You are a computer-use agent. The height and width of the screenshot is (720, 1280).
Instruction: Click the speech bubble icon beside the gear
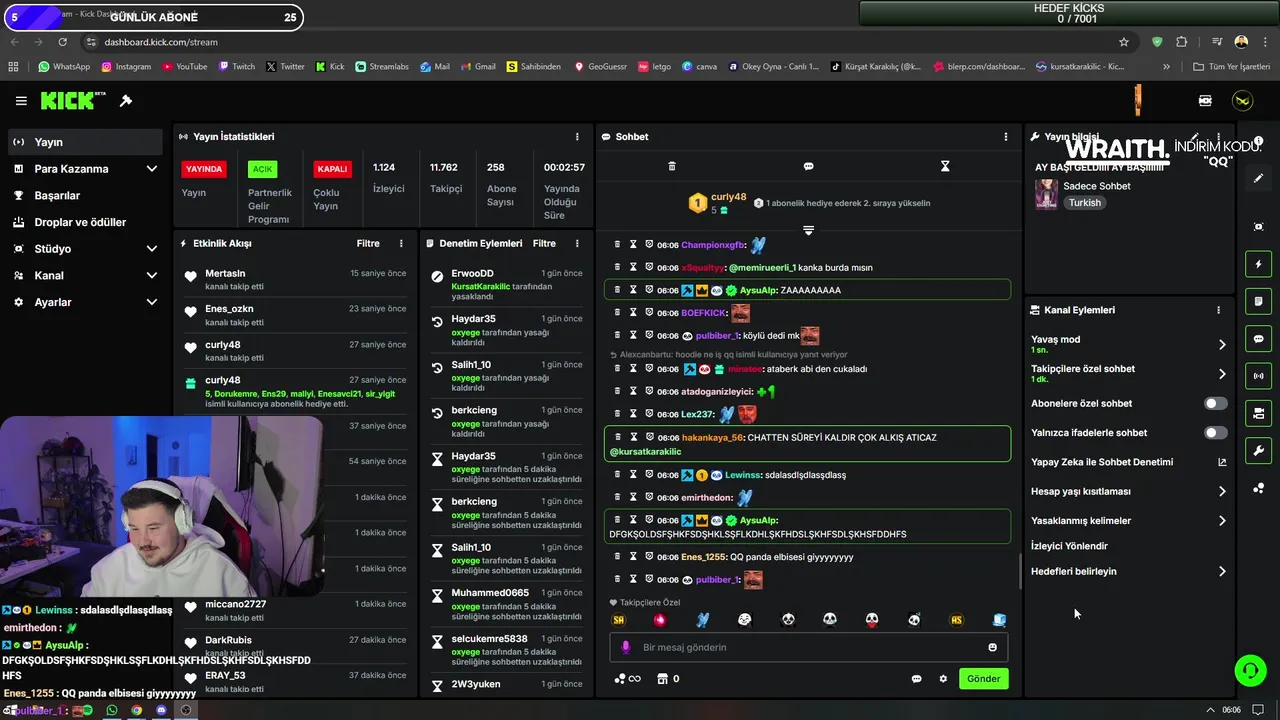pyautogui.click(x=916, y=679)
